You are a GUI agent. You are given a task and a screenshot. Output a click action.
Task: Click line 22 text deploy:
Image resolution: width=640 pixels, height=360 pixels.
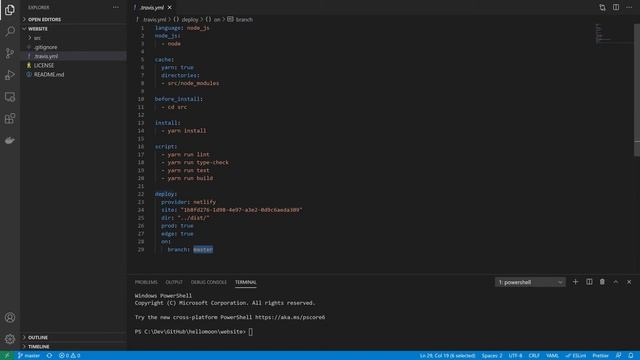[166, 194]
